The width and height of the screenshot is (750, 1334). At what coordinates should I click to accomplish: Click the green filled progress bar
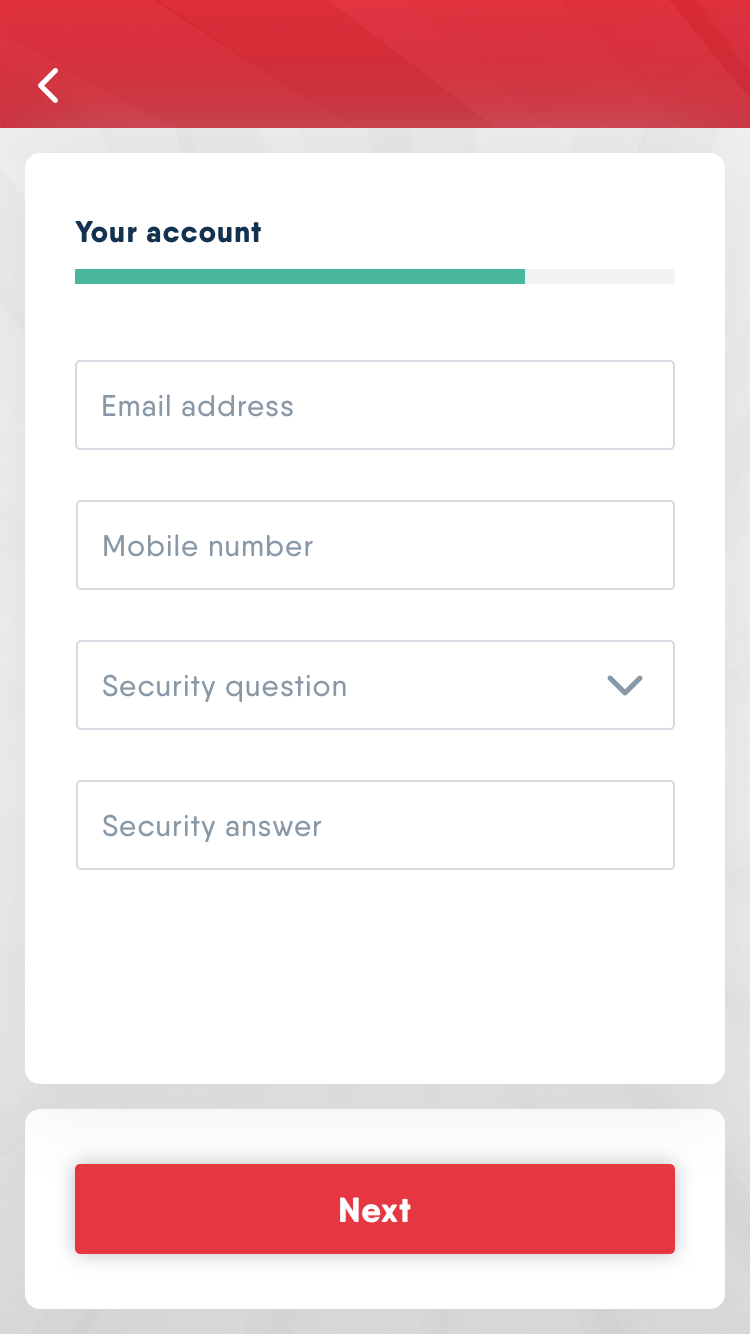coord(300,276)
